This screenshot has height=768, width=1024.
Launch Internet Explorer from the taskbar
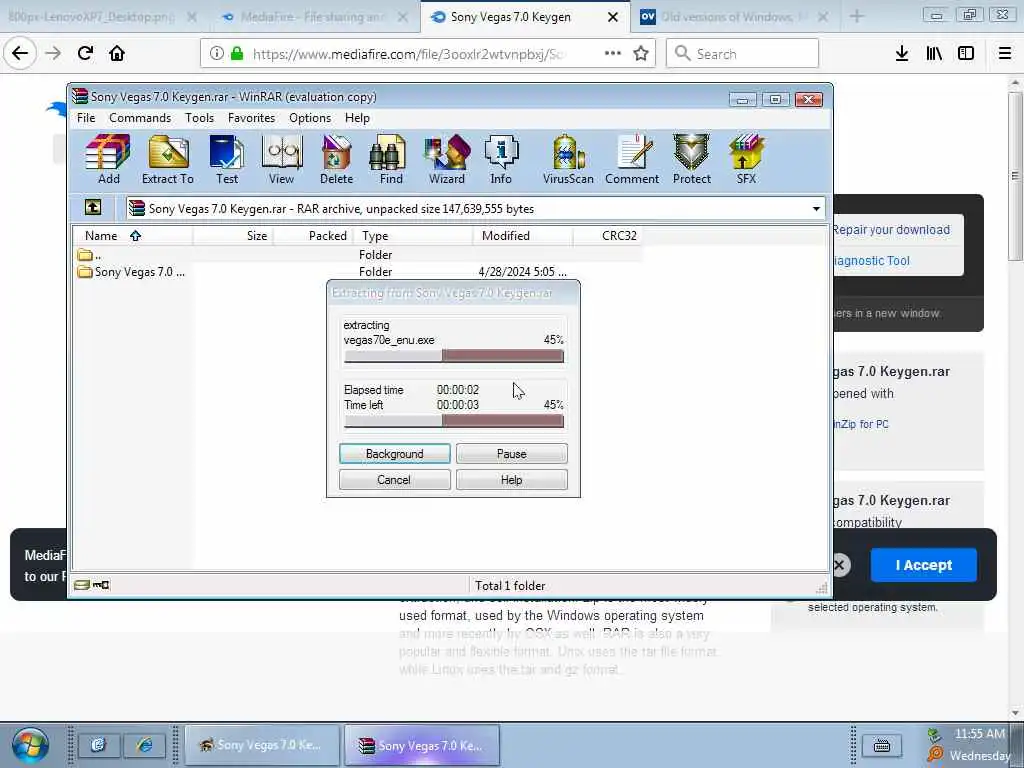pos(145,744)
